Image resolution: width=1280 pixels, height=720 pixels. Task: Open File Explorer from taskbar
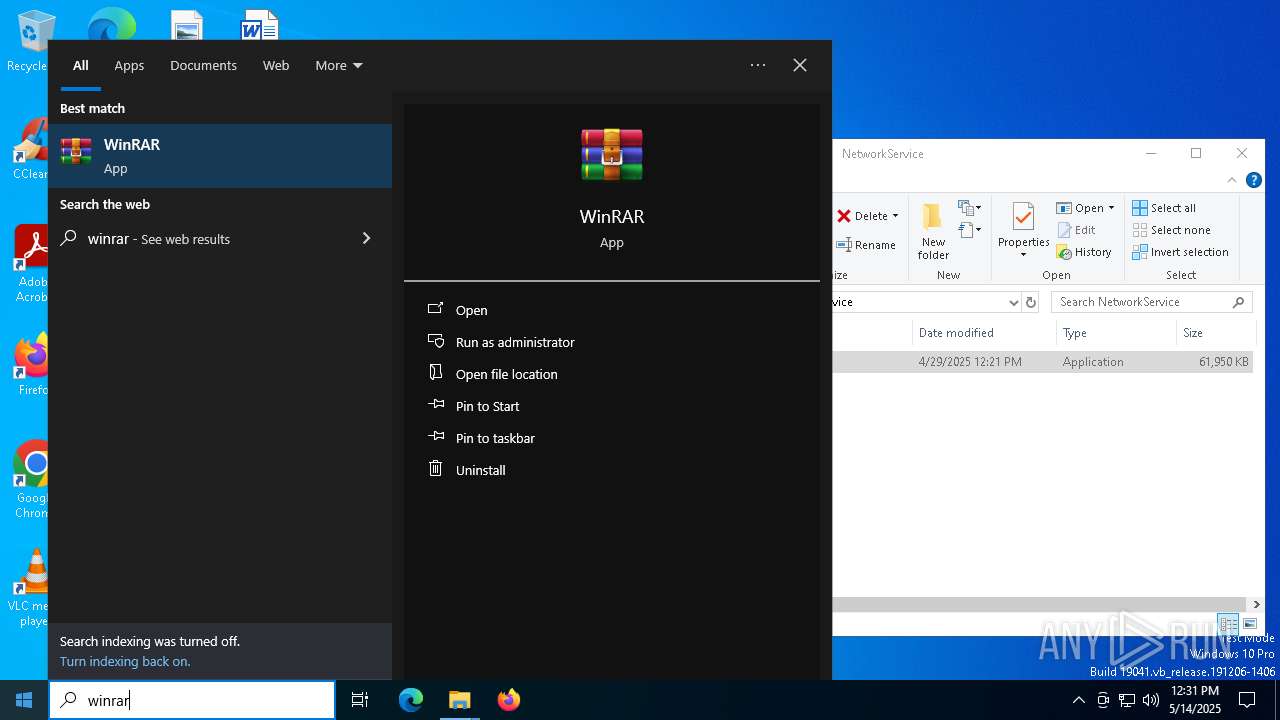459,700
